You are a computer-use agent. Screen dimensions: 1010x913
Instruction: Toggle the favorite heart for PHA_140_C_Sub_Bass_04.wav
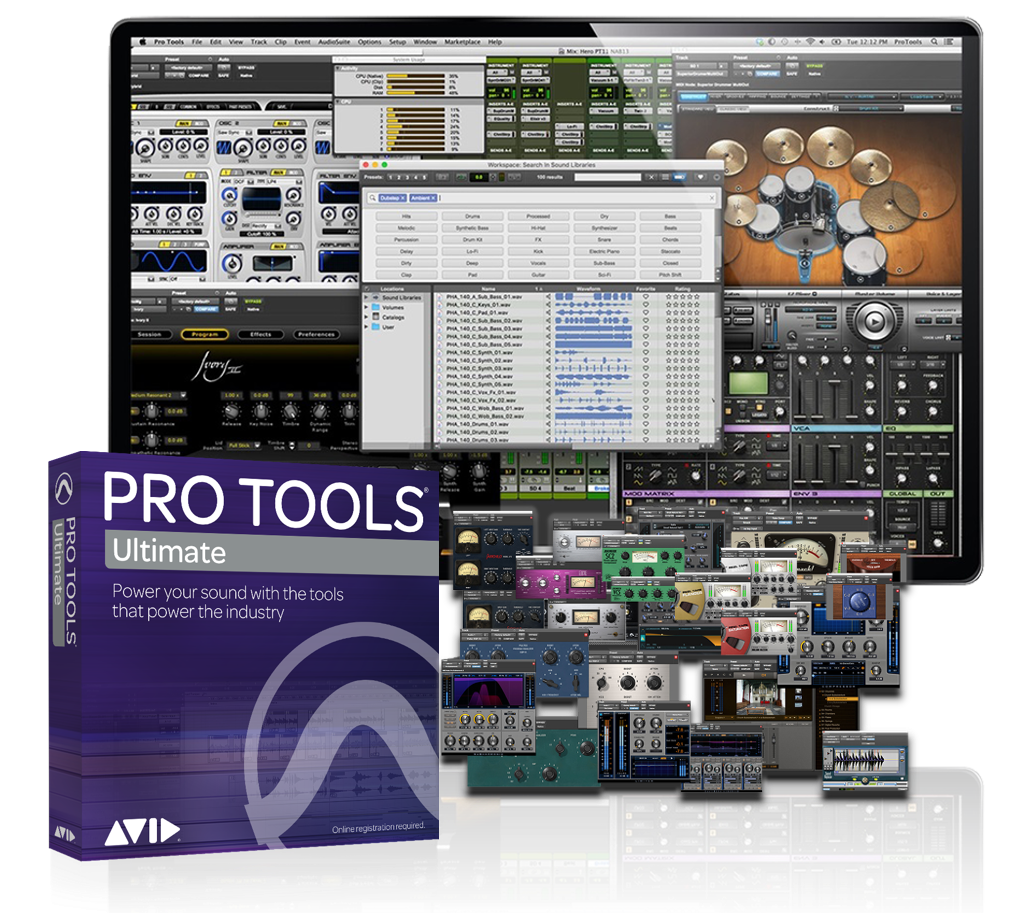tap(646, 336)
